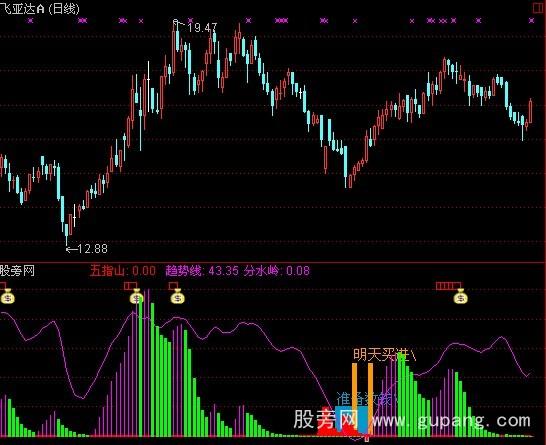The image size is (546, 445).
Task: Click the purple star marker at far right top
Action: pos(531,21)
